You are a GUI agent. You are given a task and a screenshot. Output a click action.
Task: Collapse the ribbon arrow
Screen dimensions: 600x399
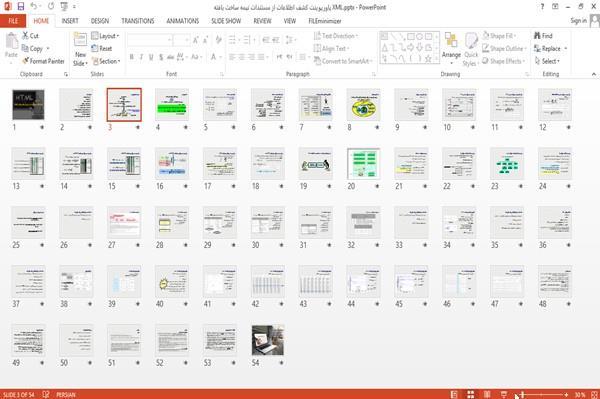click(594, 74)
